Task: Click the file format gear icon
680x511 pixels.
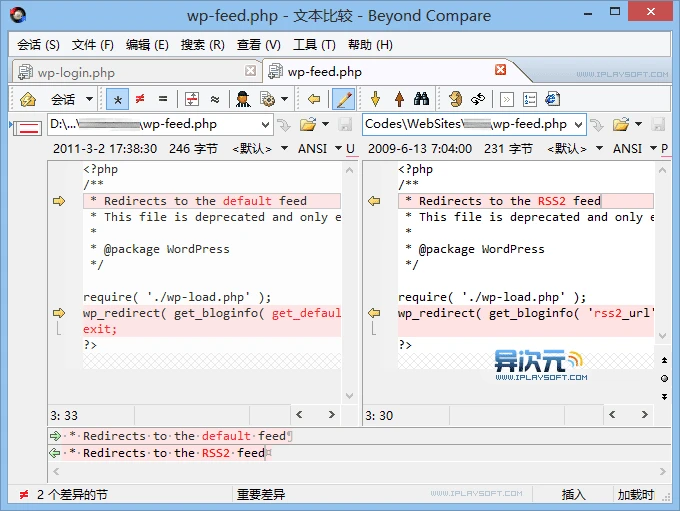Action: pyautogui.click(x=268, y=99)
